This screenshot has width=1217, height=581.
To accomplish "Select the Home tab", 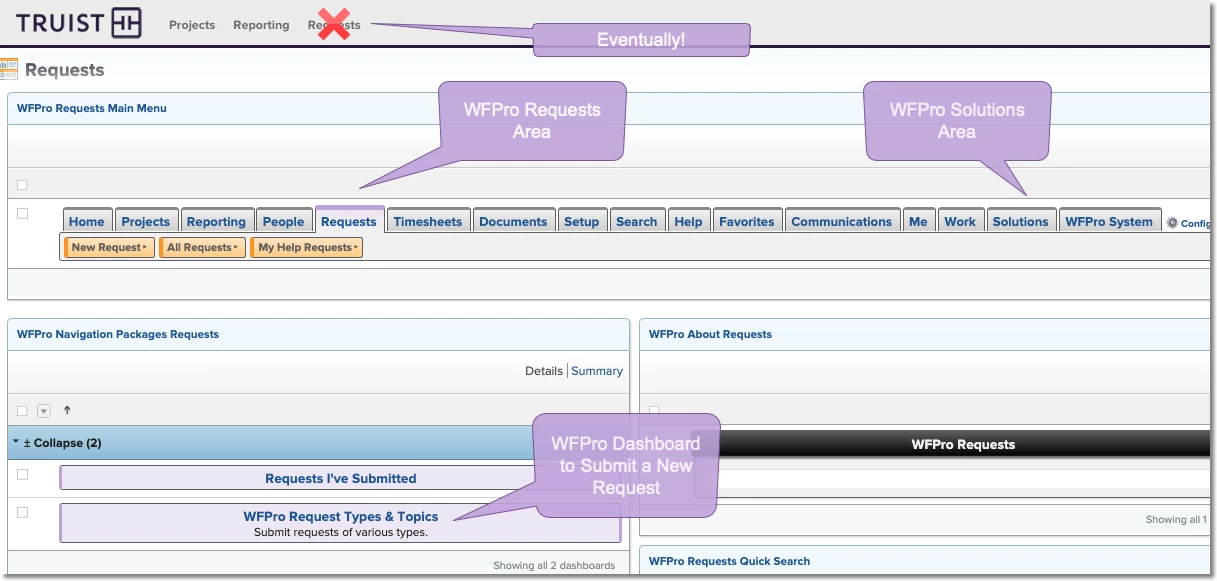I will [x=87, y=221].
